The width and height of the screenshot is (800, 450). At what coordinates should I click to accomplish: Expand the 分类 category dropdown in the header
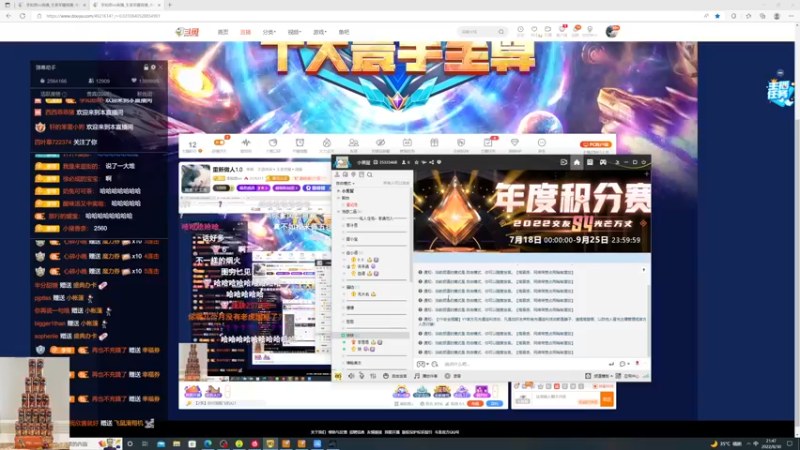tap(269, 32)
